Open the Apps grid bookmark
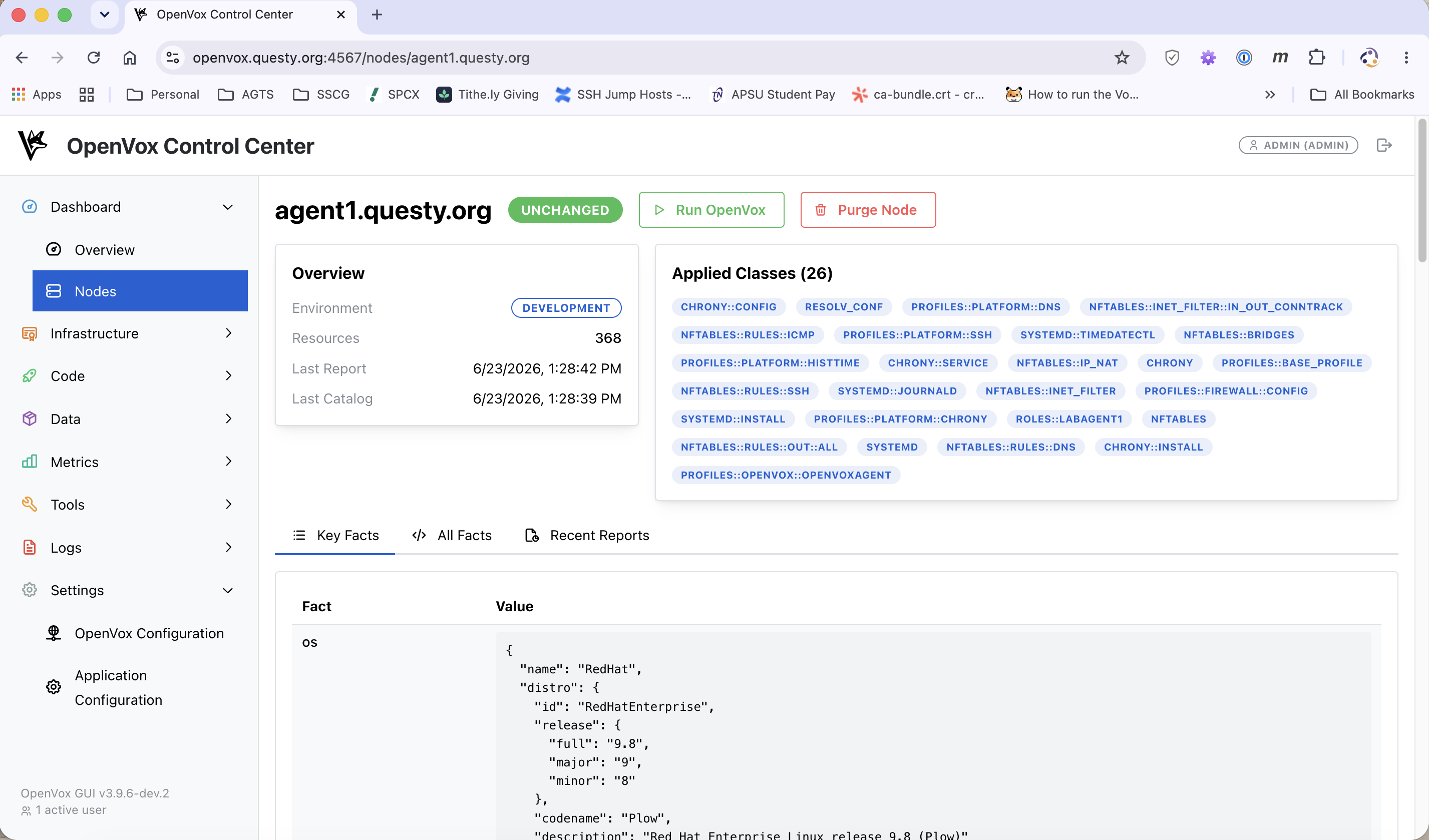 [36, 94]
